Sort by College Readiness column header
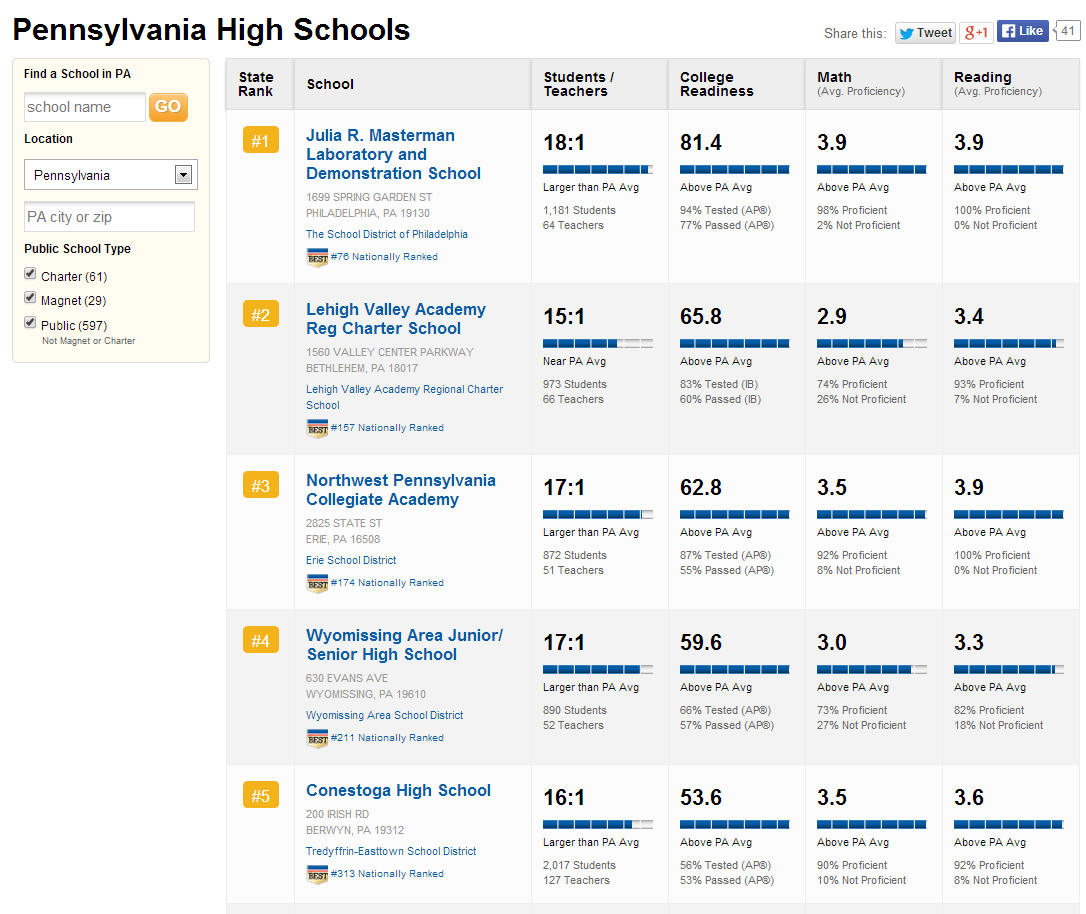 716,84
